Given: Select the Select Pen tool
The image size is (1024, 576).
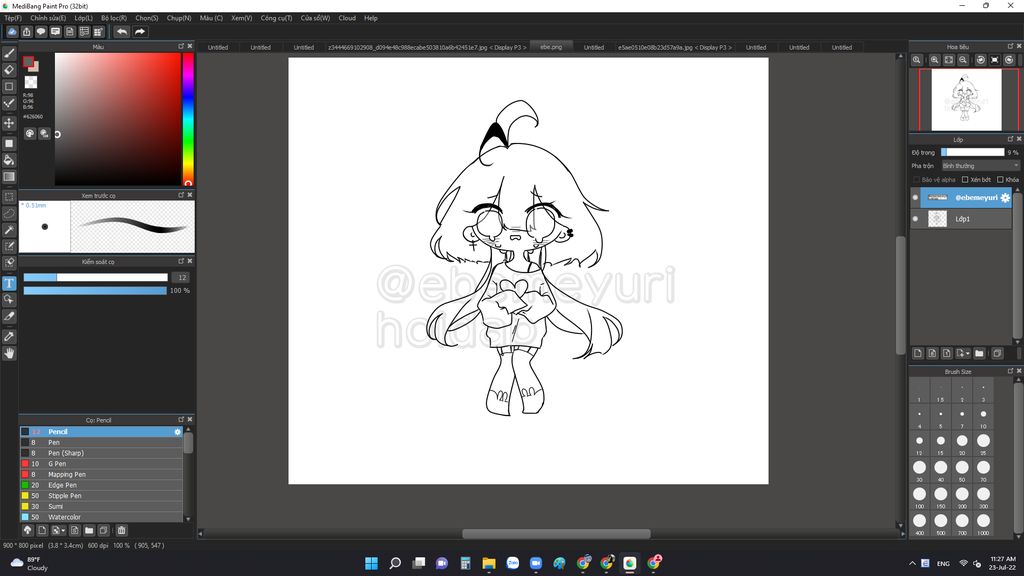Looking at the screenshot, I should [x=9, y=246].
